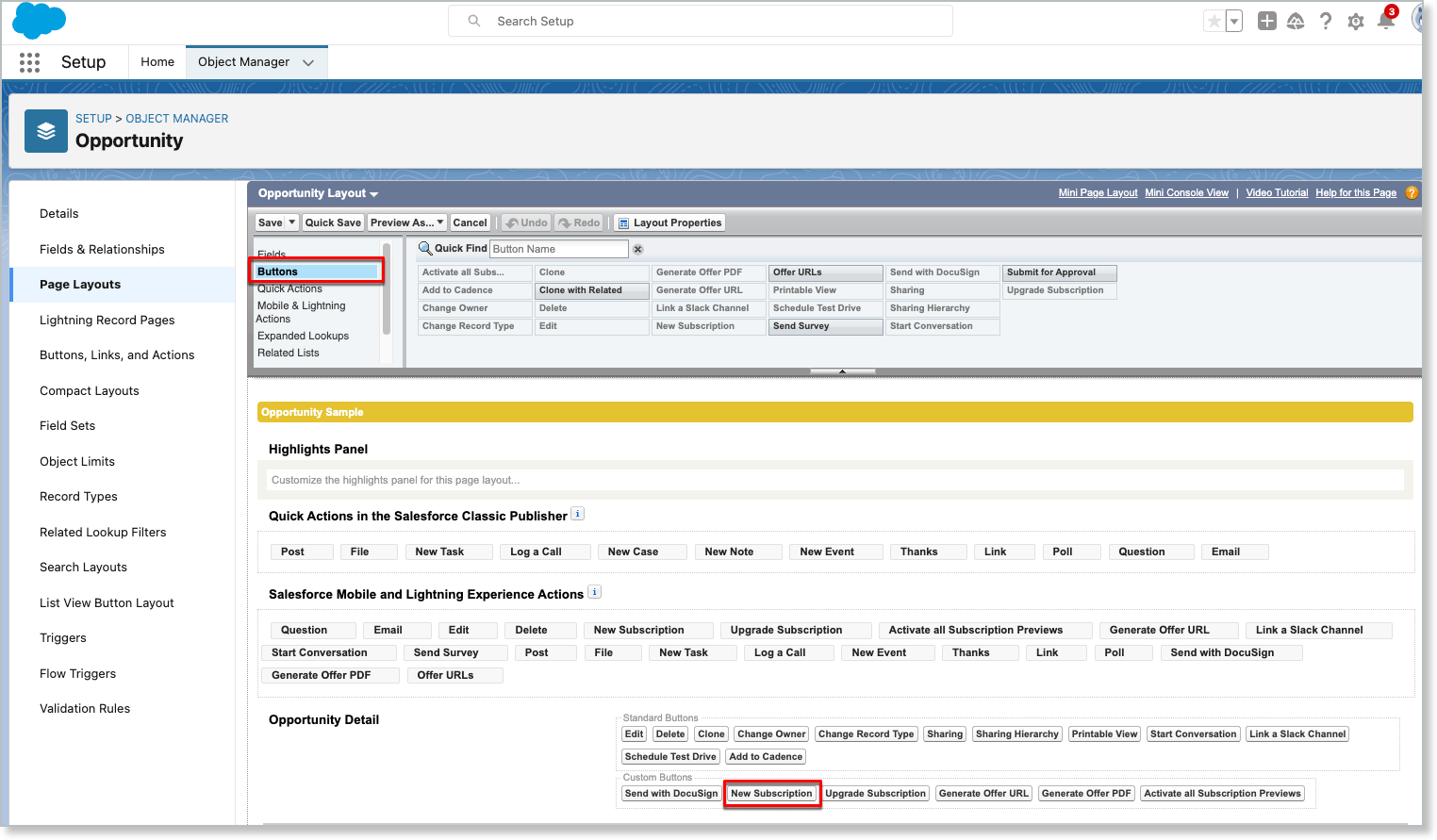Select the Offer URLs palette item
Viewport: 1437px width, 840px height.
825,272
